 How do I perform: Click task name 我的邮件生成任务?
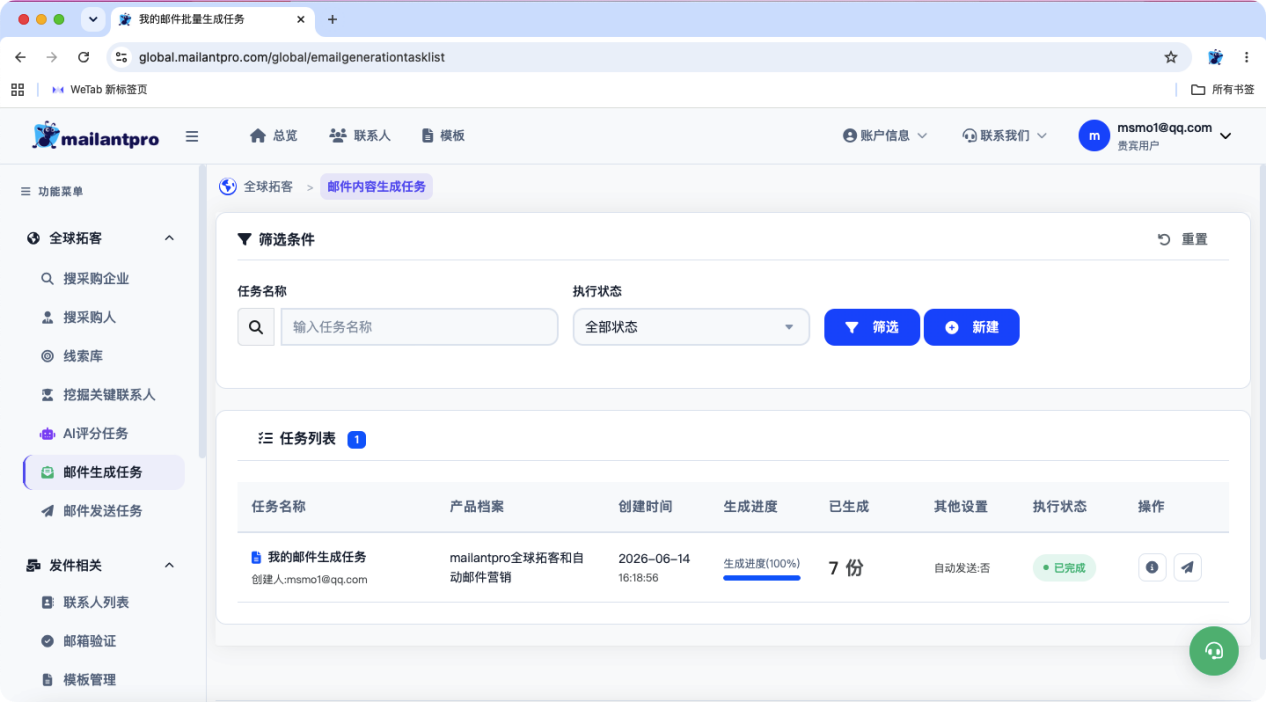click(x=316, y=557)
